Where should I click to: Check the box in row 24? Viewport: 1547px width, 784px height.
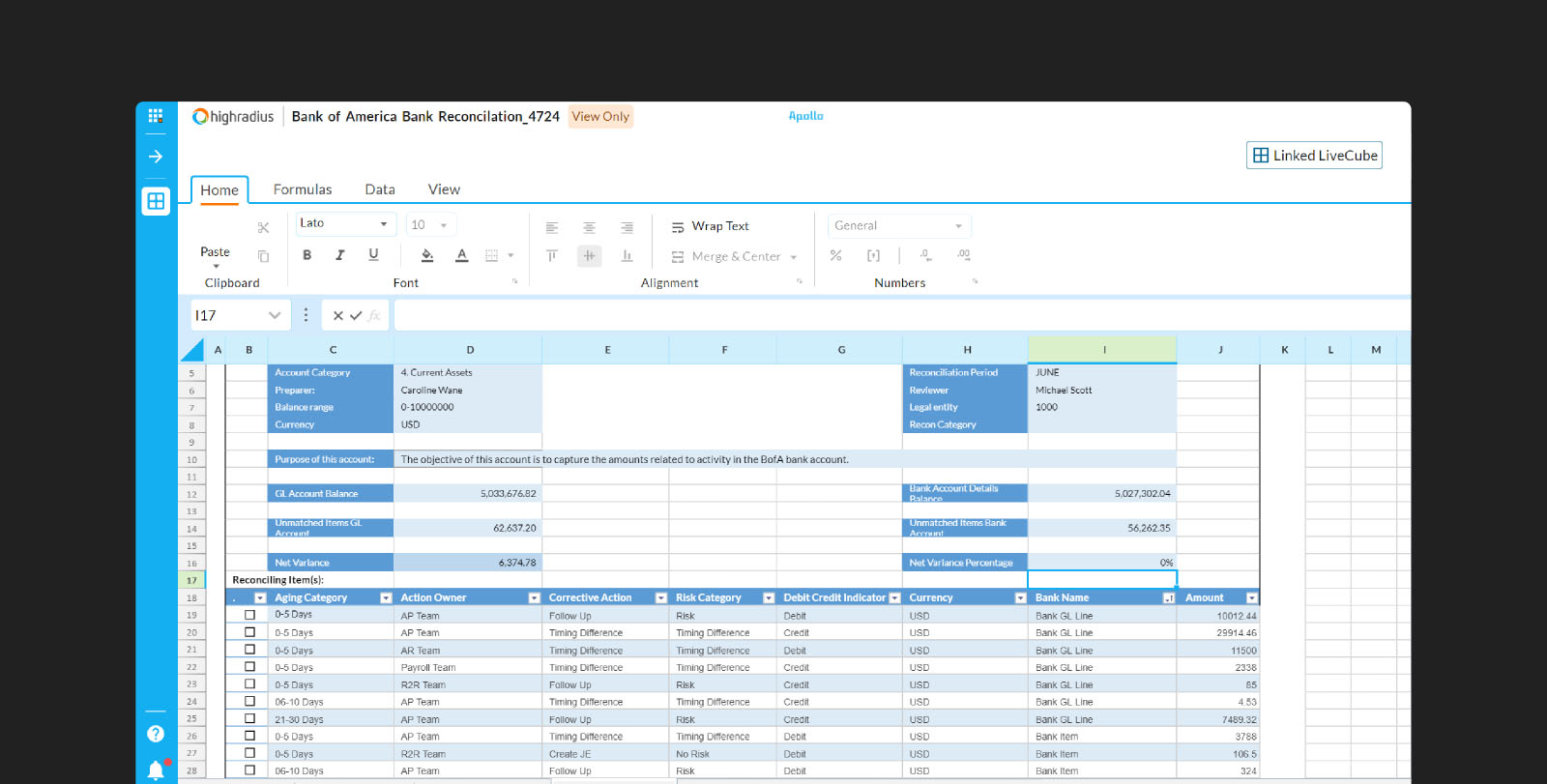pyautogui.click(x=249, y=701)
